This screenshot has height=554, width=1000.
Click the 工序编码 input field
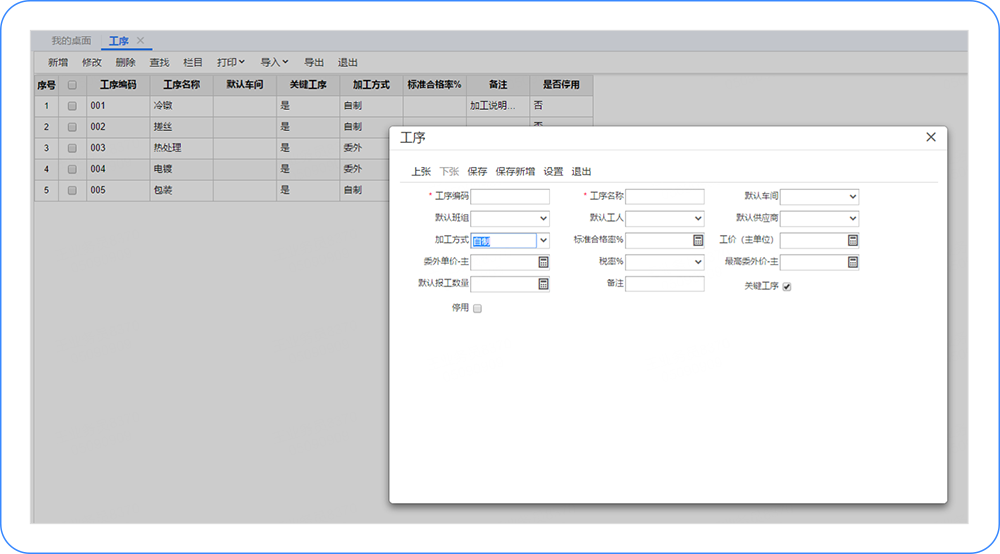tap(510, 197)
